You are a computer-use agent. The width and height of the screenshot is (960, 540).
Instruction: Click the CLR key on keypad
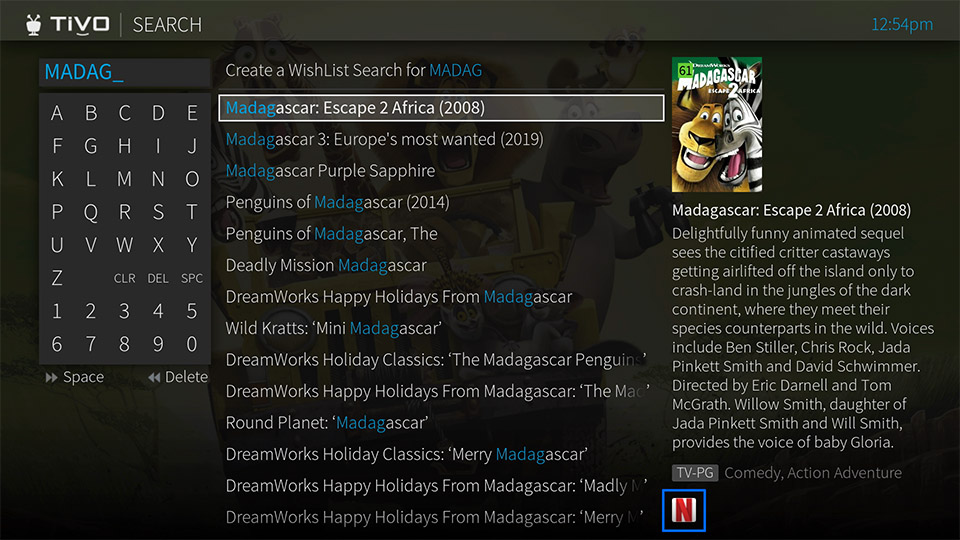tap(124, 279)
